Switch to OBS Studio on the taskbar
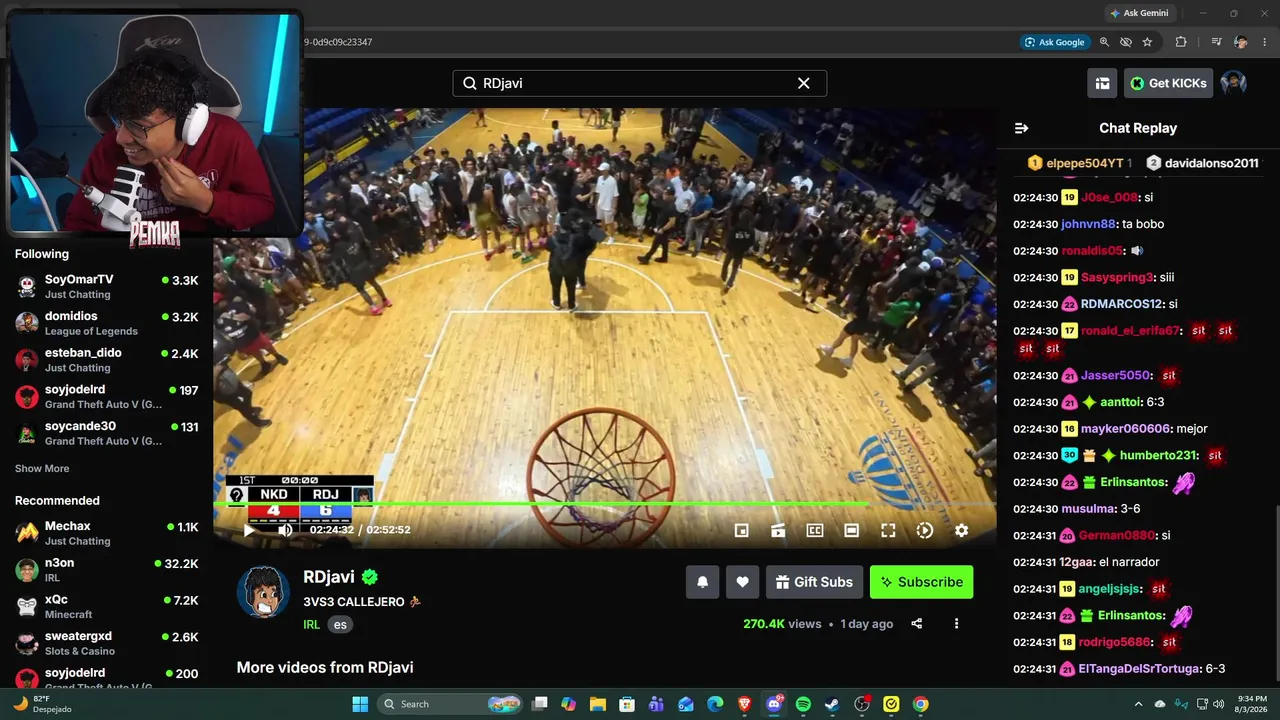The height and width of the screenshot is (720, 1280). [x=862, y=704]
